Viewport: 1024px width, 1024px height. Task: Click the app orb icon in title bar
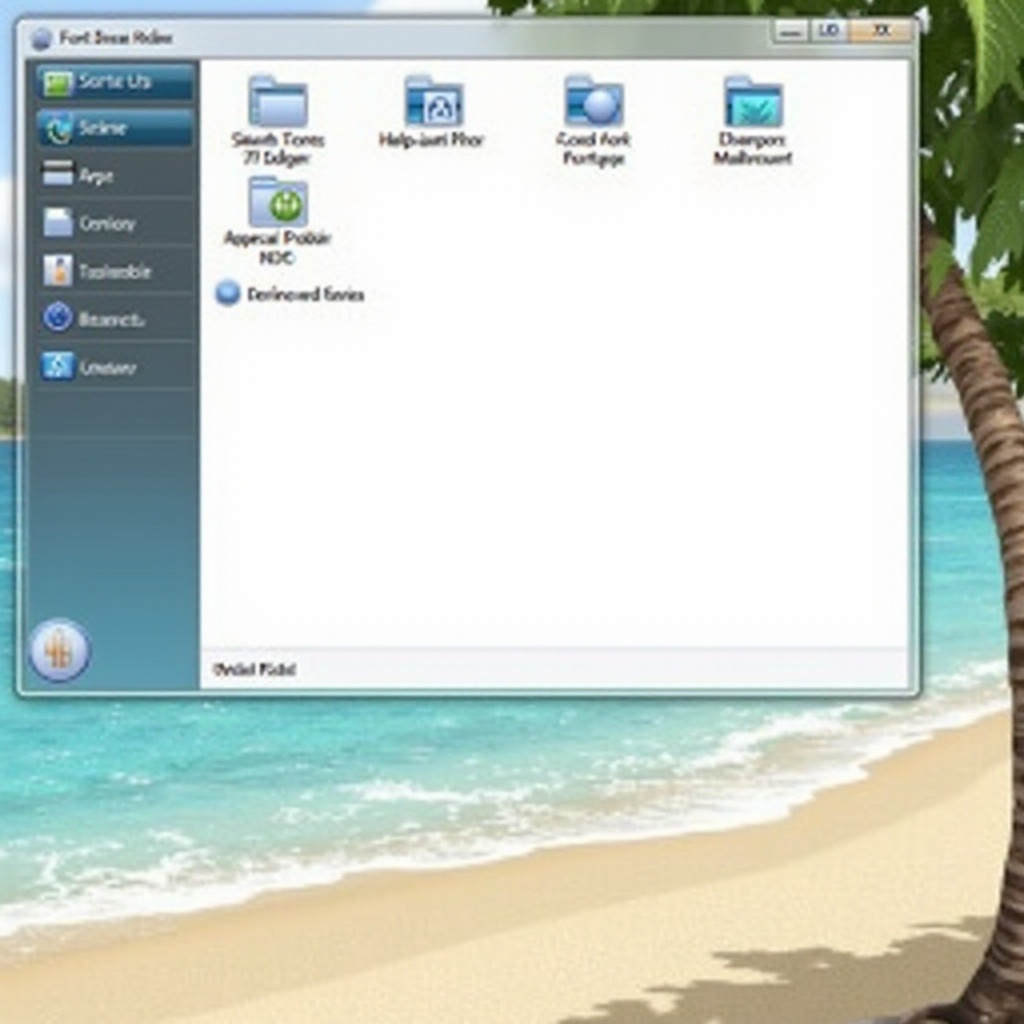click(x=41, y=39)
